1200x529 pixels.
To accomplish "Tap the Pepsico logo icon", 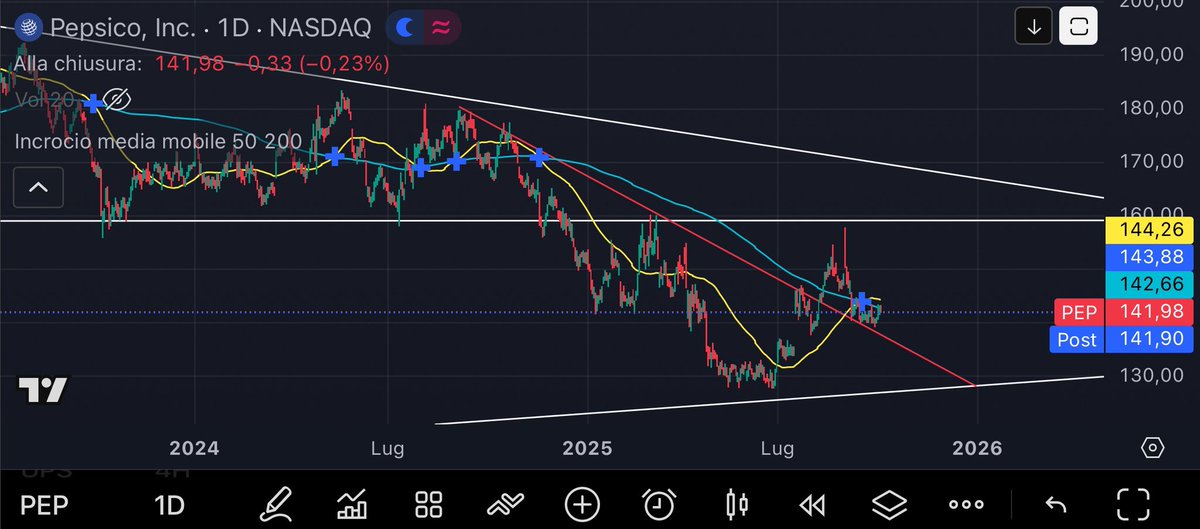I will tap(28, 28).
